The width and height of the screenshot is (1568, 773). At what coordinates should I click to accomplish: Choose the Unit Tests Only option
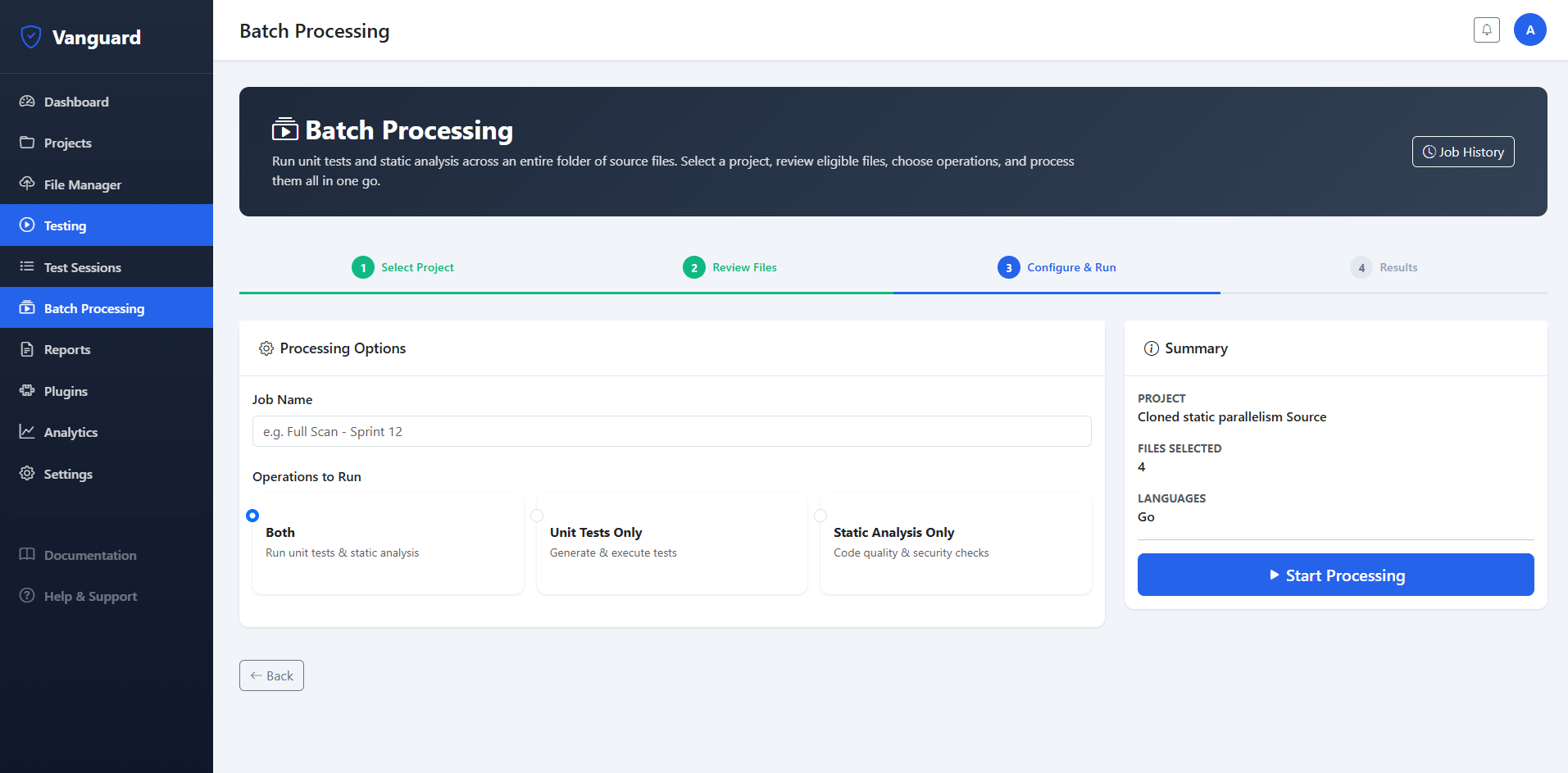click(x=537, y=516)
